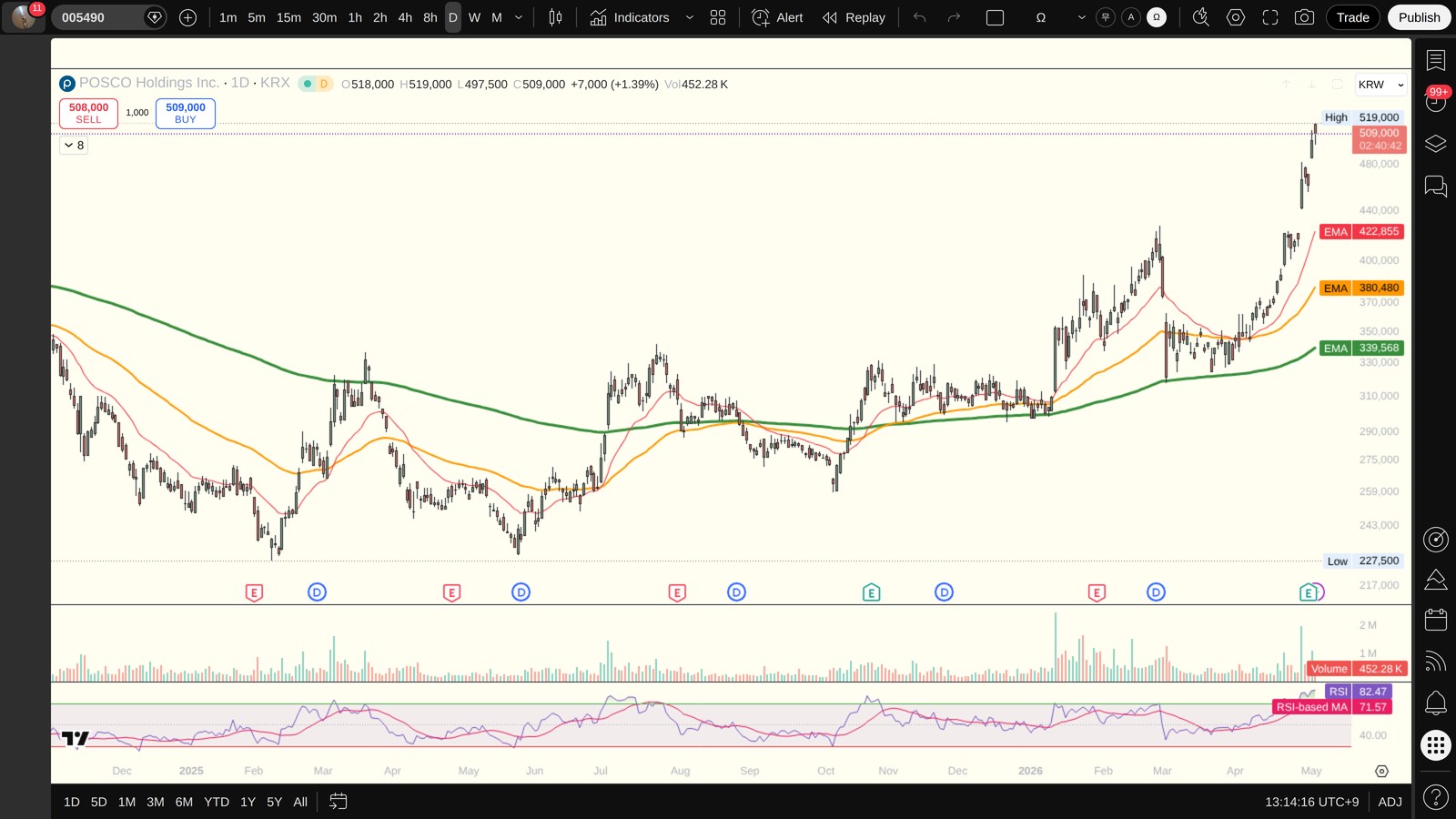The width and height of the screenshot is (1456, 819).
Task: Switch to the weekly W timeframe
Action: [474, 17]
